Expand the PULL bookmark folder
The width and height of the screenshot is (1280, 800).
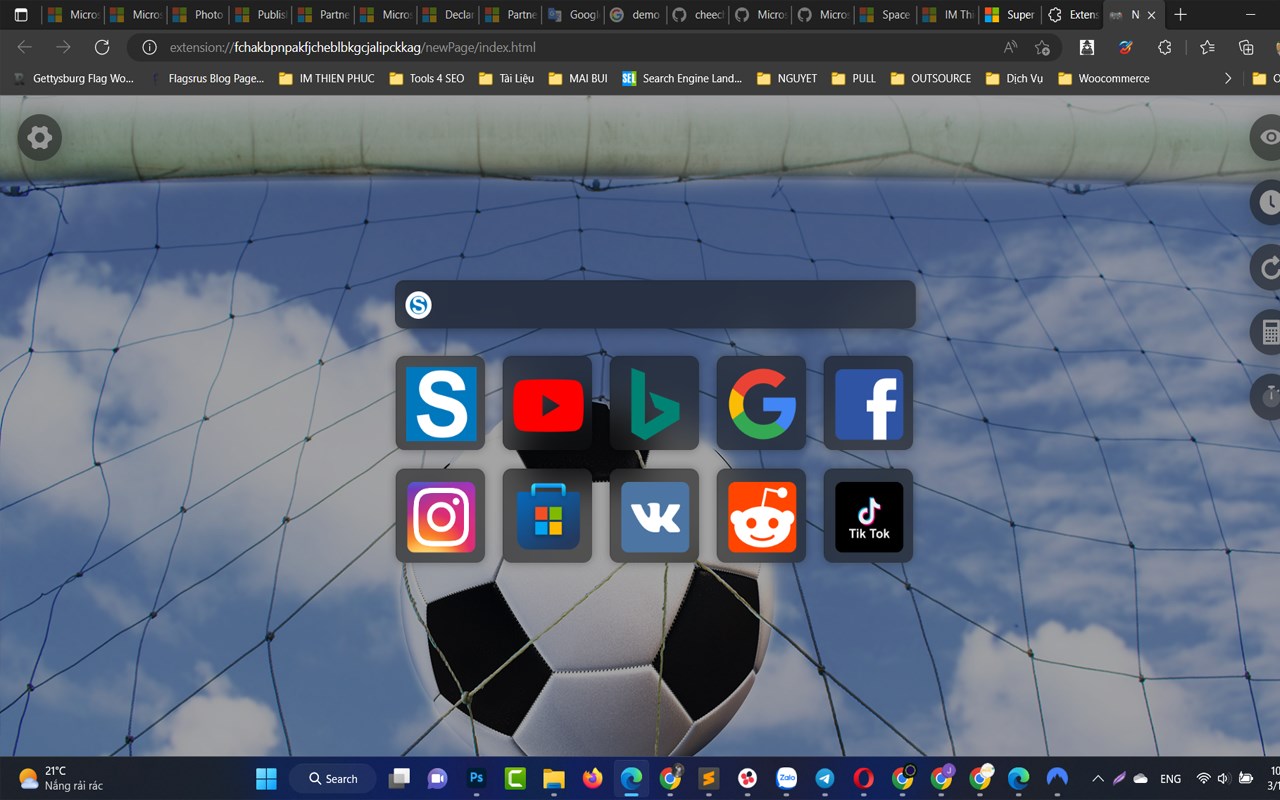pos(853,78)
